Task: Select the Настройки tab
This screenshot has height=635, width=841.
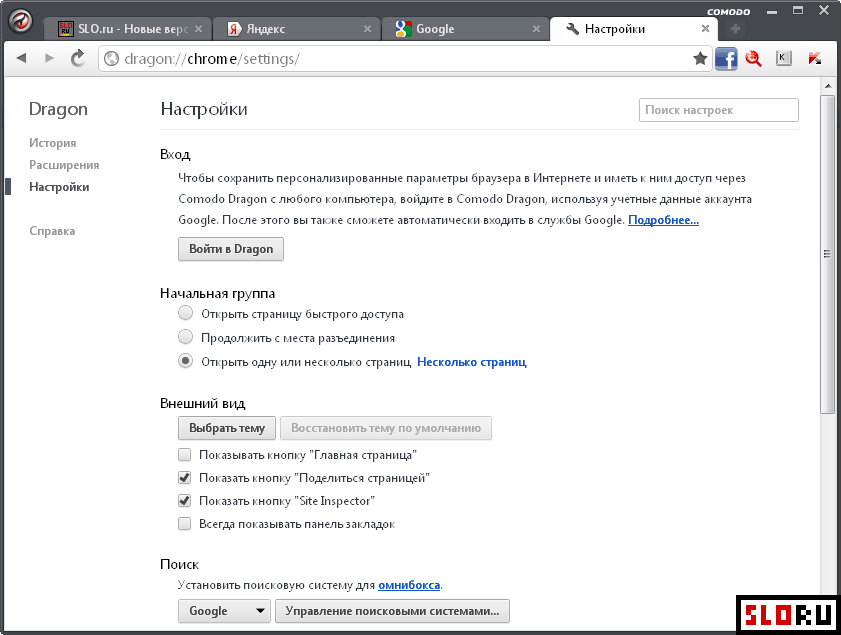Action: (x=635, y=29)
